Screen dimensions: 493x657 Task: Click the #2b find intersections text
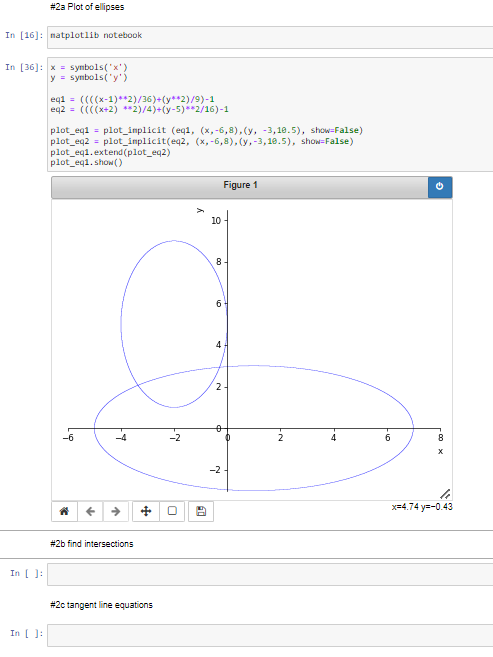92,544
